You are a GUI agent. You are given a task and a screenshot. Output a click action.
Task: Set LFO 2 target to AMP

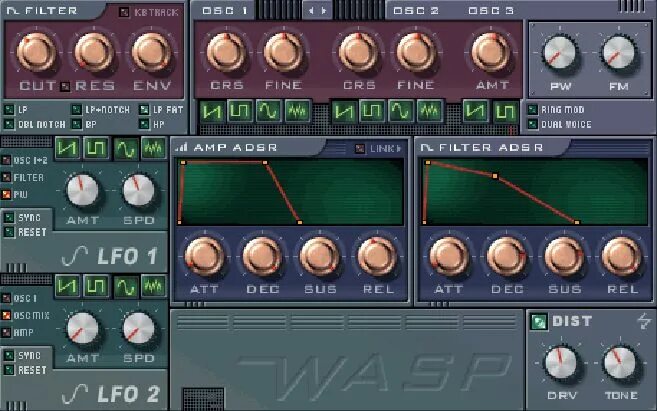6,332
